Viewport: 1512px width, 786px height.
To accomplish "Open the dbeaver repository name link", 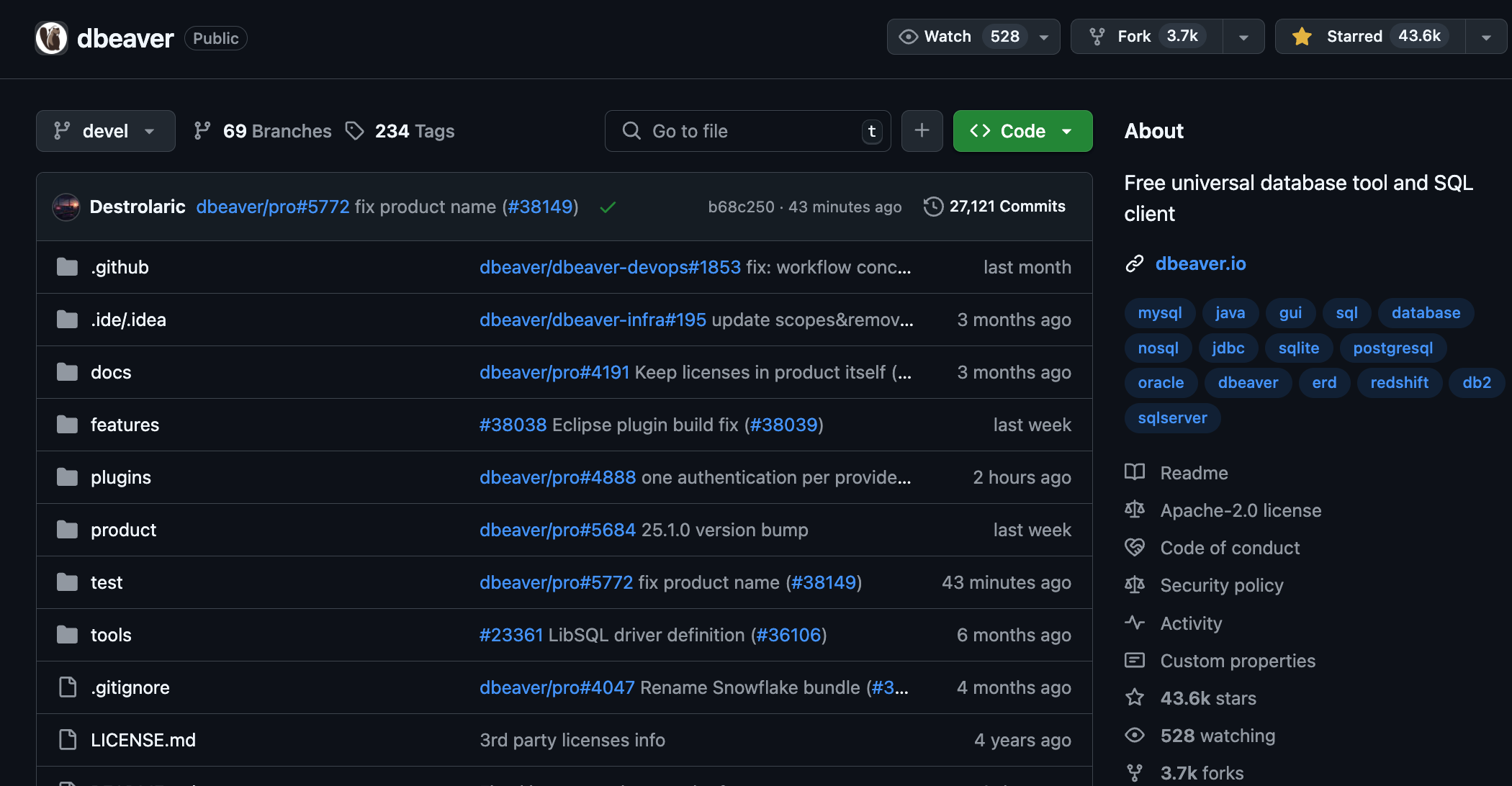I will coord(125,38).
